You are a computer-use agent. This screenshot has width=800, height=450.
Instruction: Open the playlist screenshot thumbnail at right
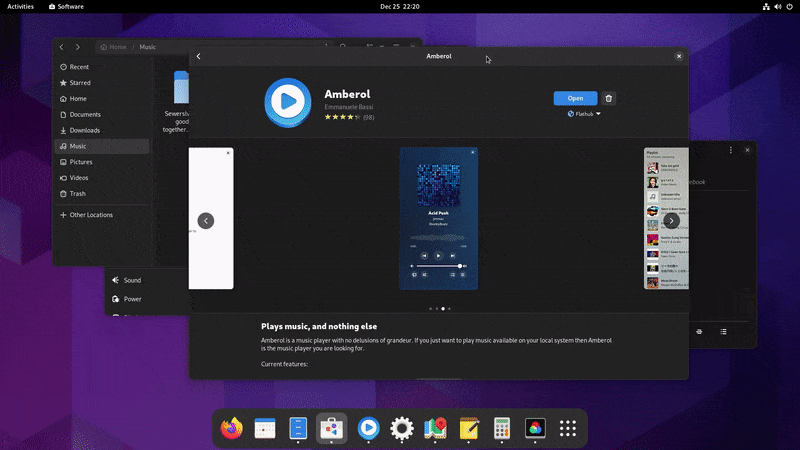click(x=666, y=218)
